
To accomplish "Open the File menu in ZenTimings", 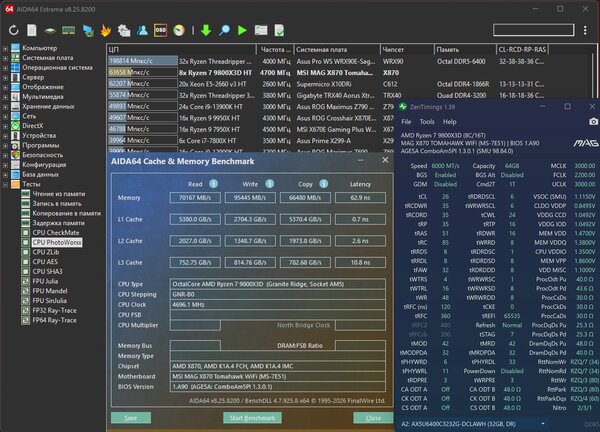I will pos(406,122).
